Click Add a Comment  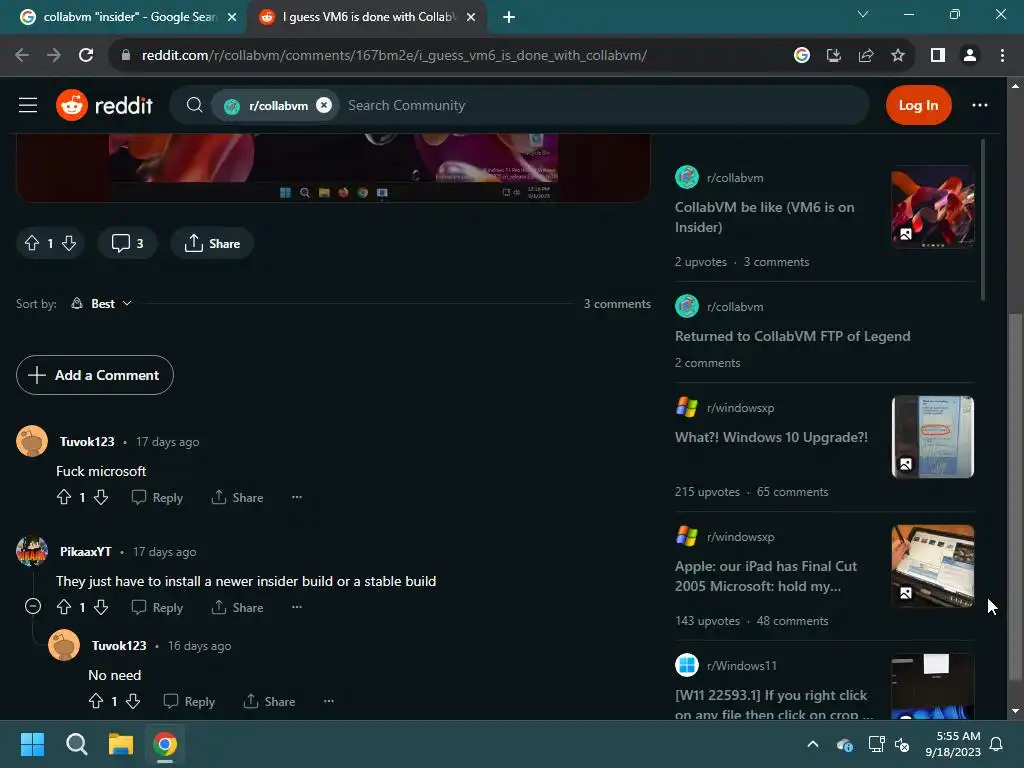(x=95, y=375)
